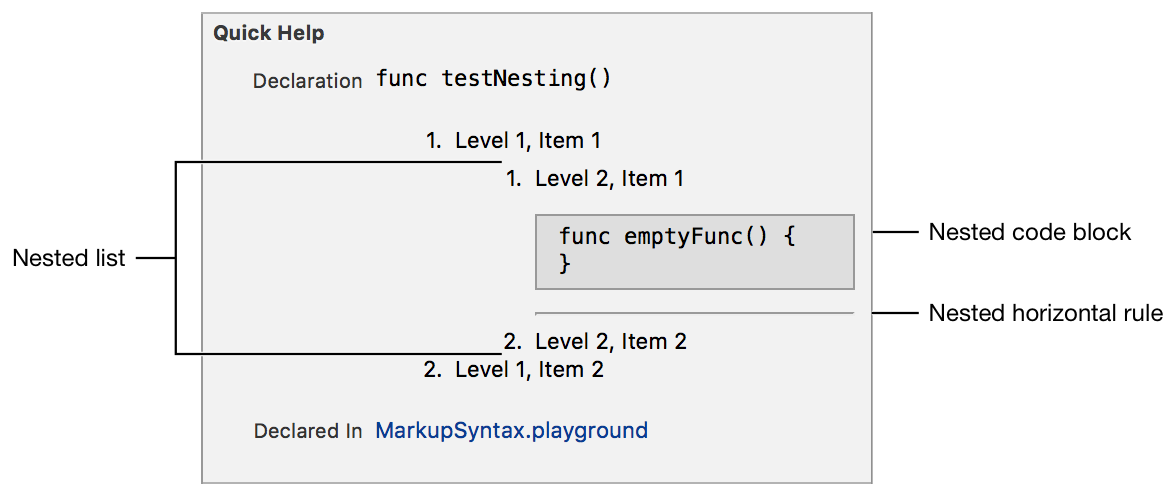Open the MarkupSyntax.playground link

point(511,431)
